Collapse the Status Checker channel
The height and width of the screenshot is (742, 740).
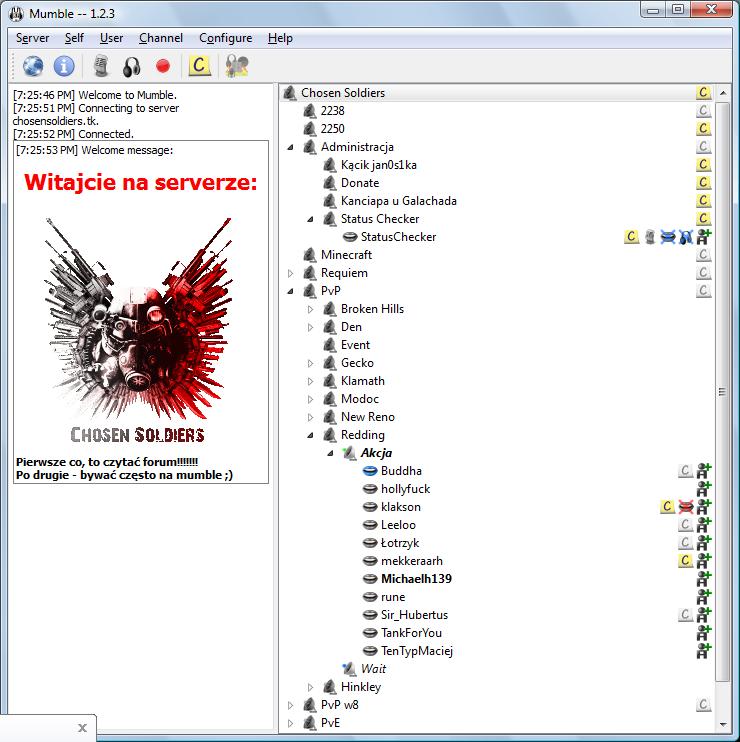point(310,219)
